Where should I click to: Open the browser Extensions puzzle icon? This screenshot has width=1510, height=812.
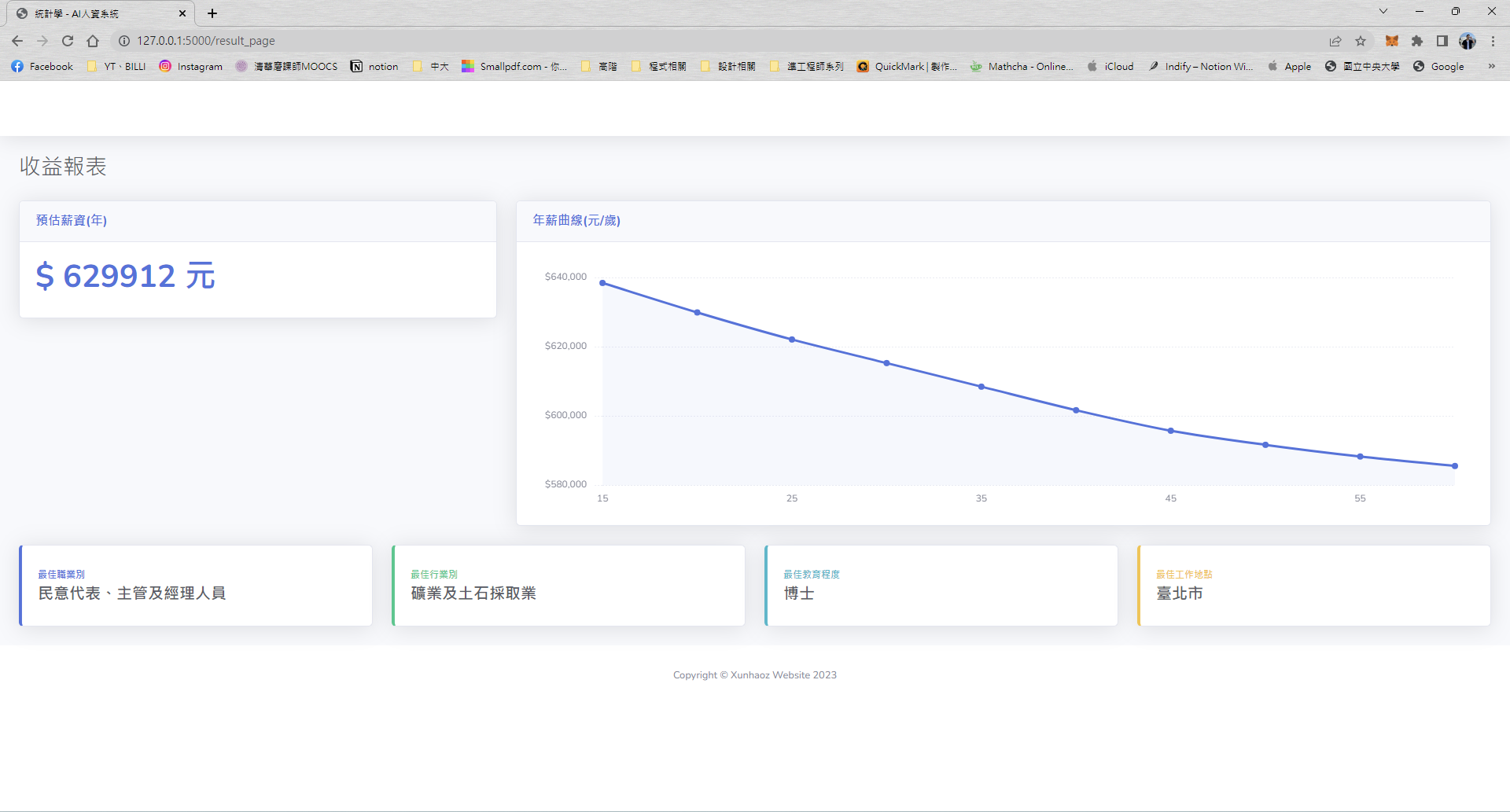1418,41
